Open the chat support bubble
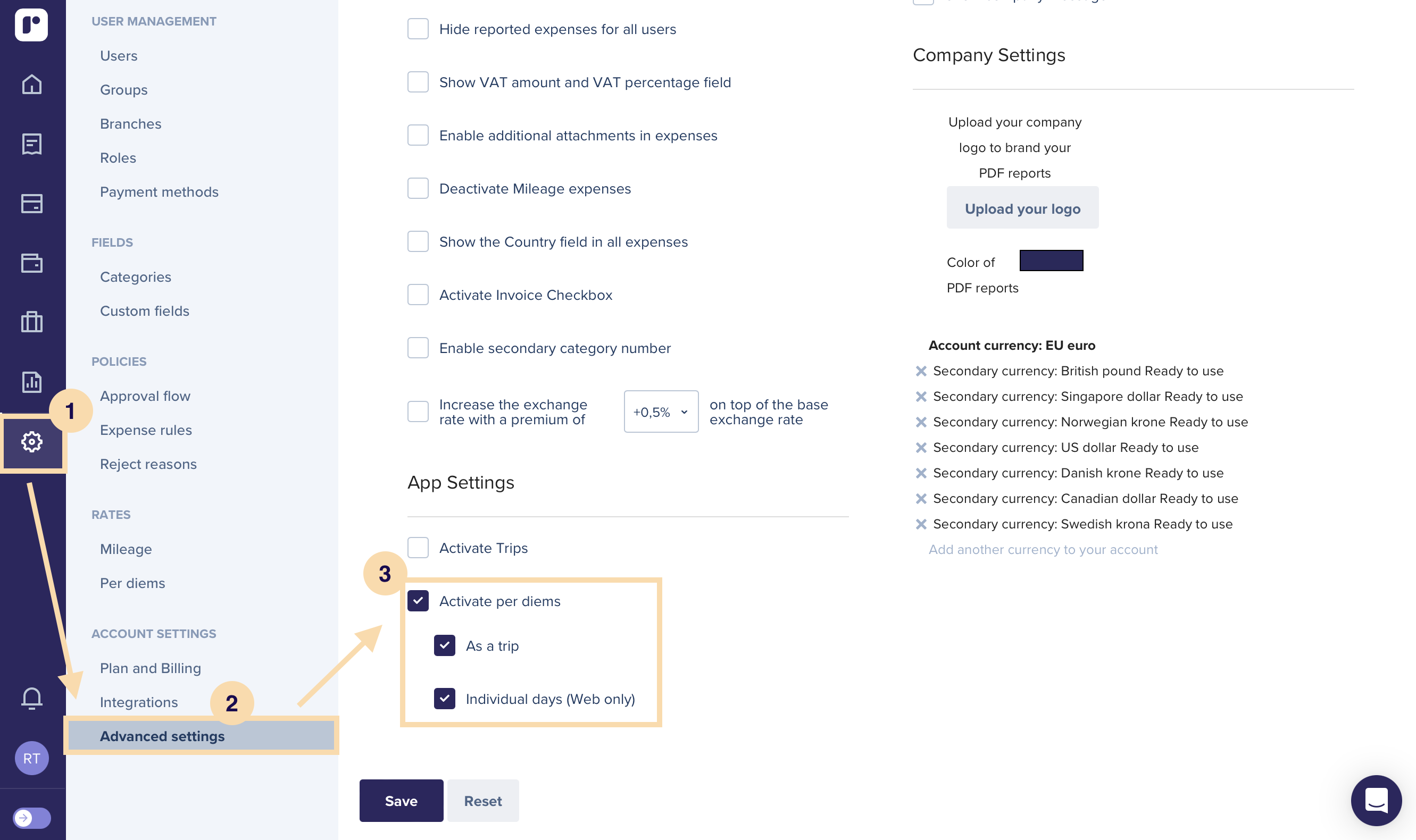Image resolution: width=1416 pixels, height=840 pixels. click(1376, 800)
